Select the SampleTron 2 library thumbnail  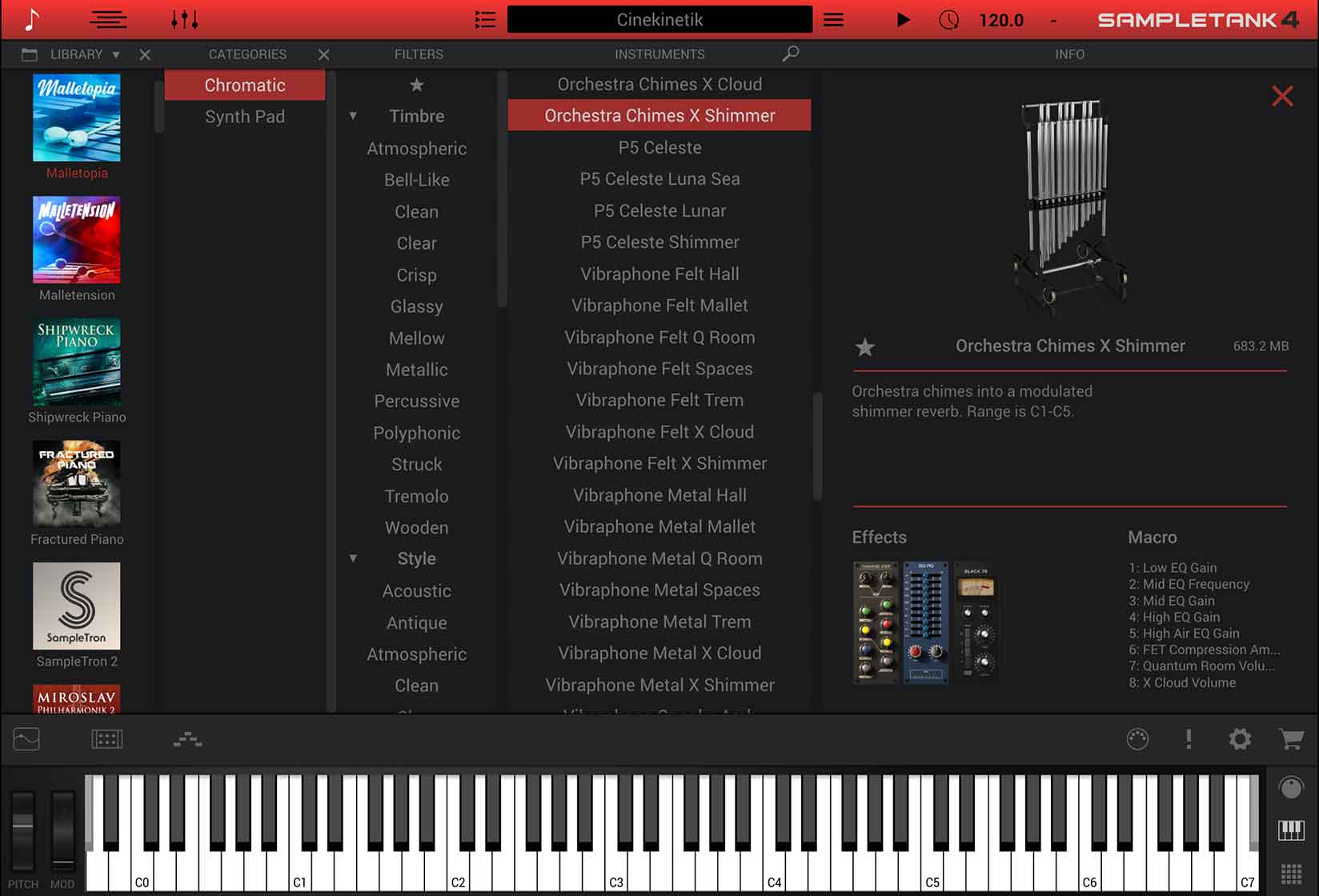(77, 606)
